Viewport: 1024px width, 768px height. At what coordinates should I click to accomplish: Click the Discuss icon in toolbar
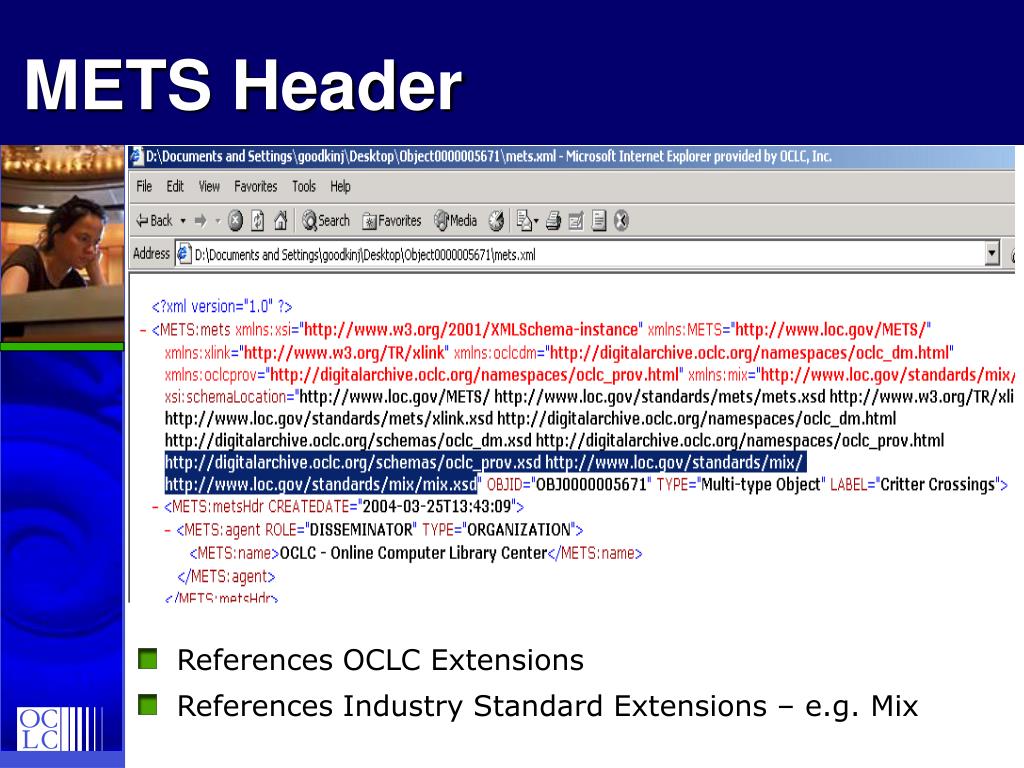tap(599, 221)
